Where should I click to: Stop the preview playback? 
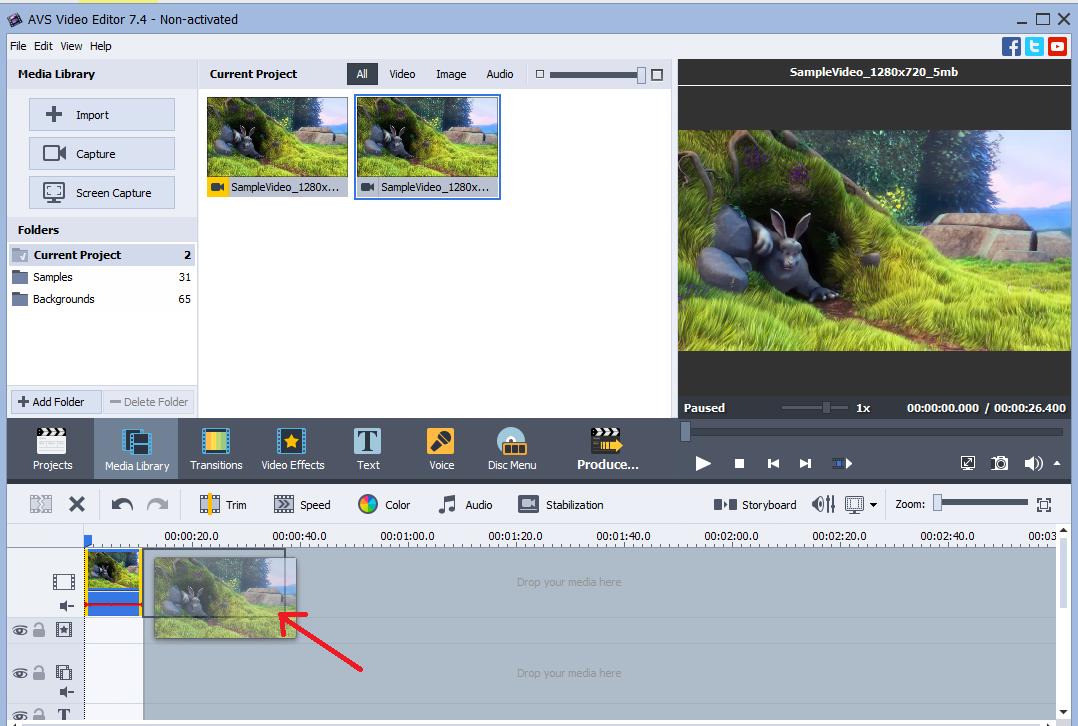pos(739,463)
